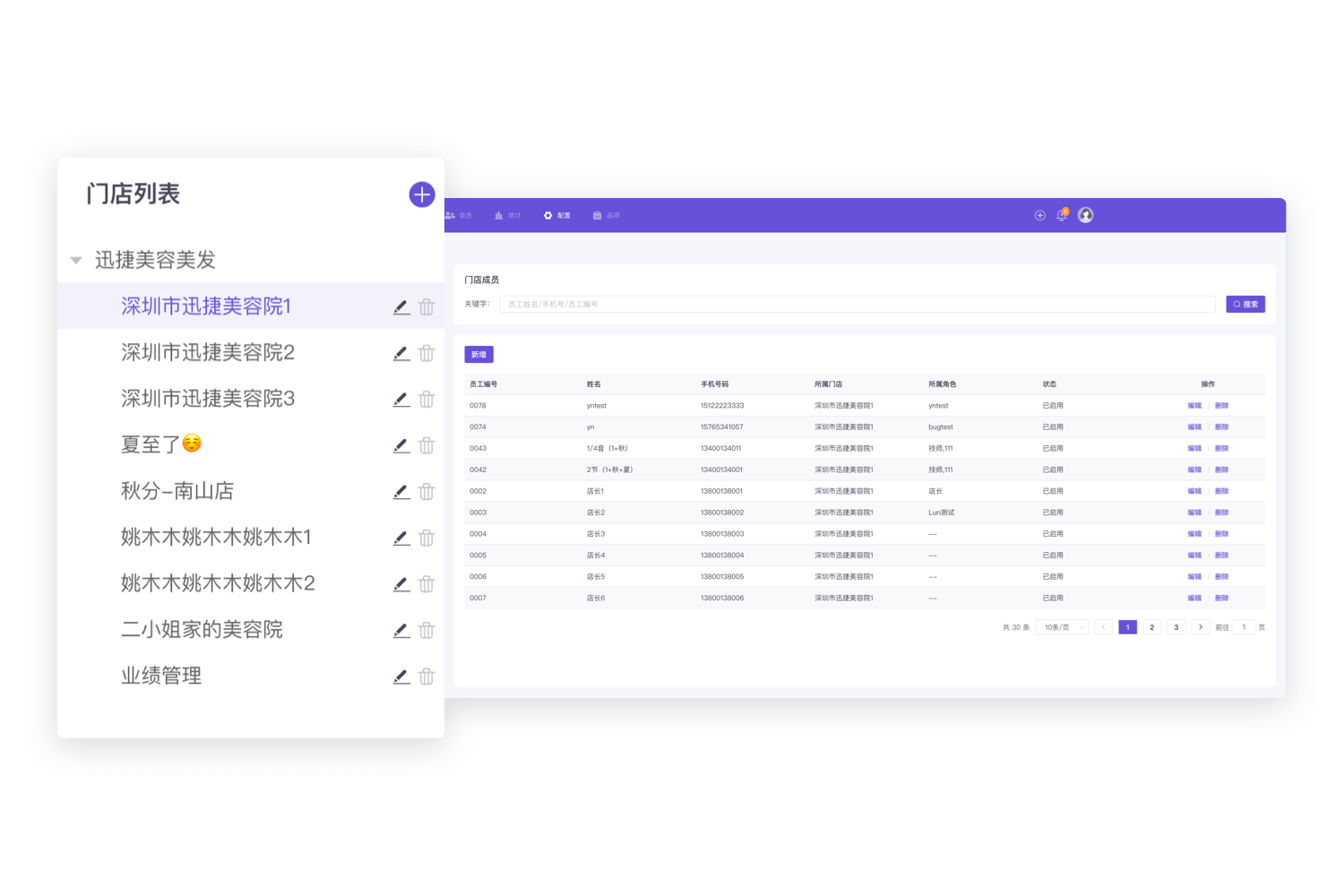Click the add store plus icon
The image size is (1344, 896).
coord(422,194)
